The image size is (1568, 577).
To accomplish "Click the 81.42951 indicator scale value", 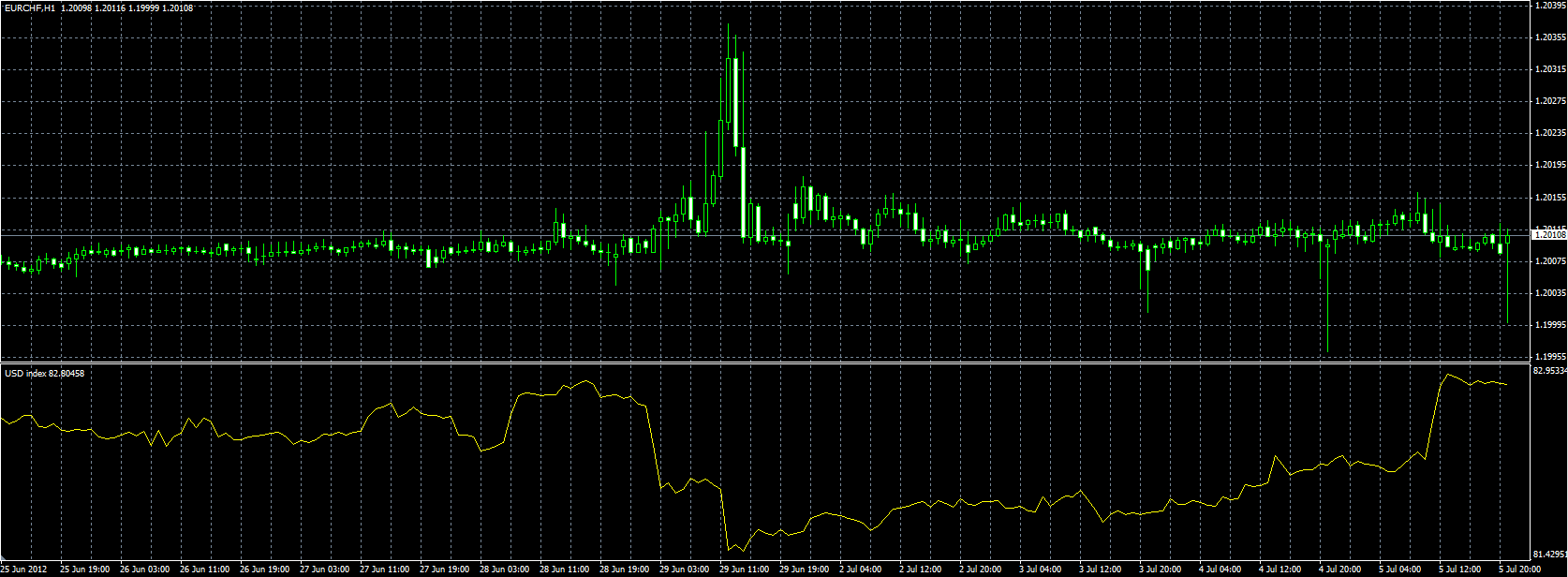I will point(1550,555).
